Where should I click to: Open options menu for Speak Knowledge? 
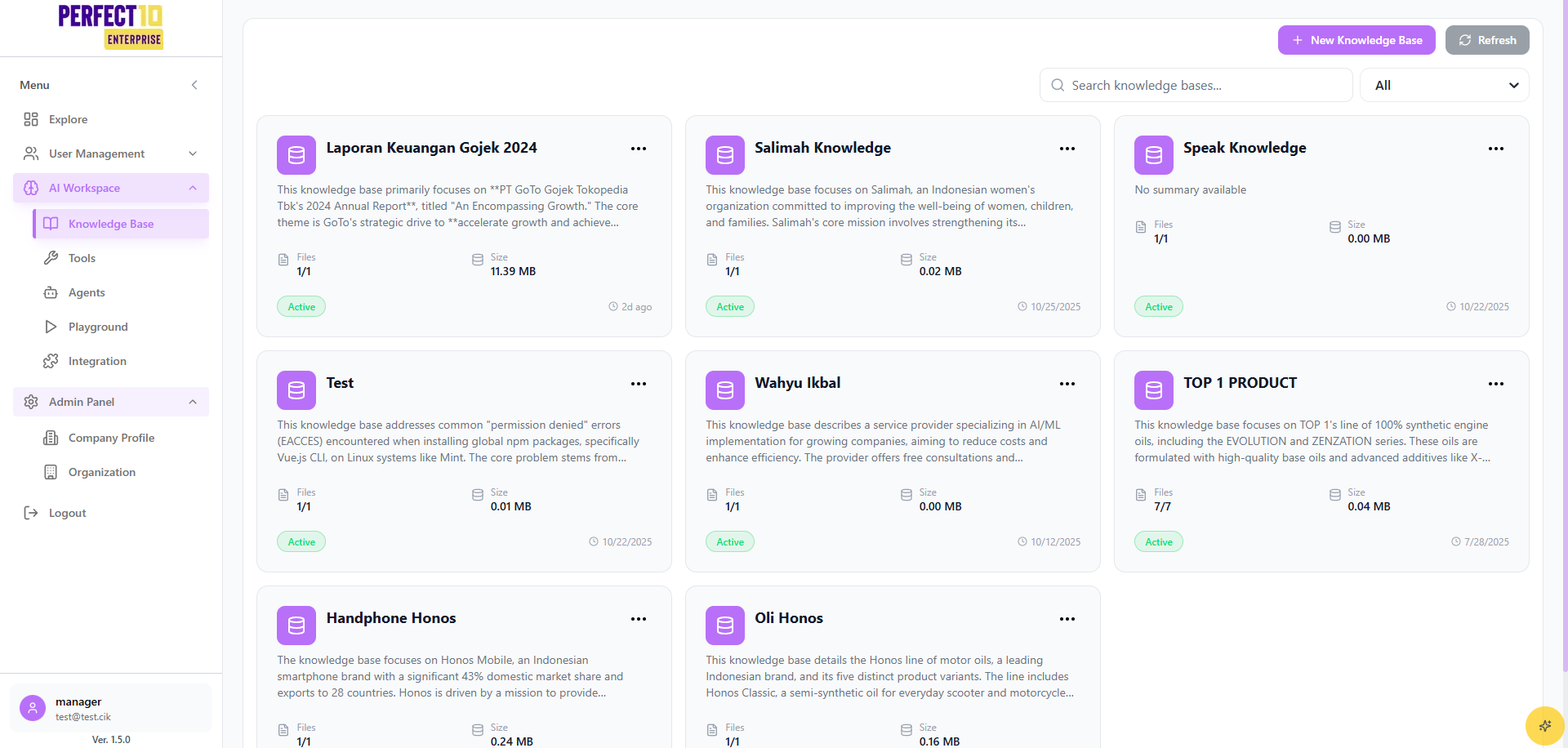click(1496, 149)
